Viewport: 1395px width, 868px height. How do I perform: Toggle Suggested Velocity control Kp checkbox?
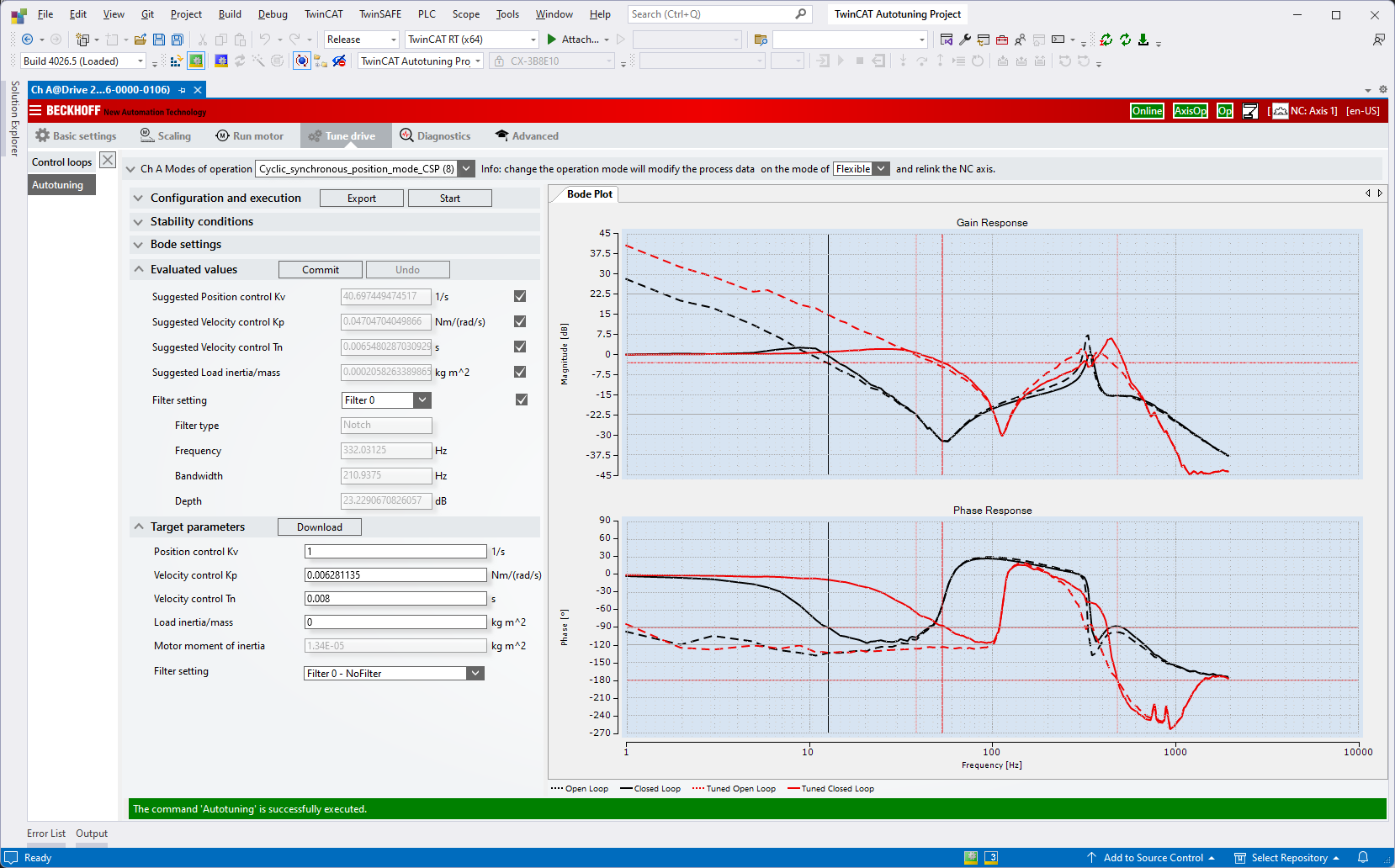(x=520, y=321)
